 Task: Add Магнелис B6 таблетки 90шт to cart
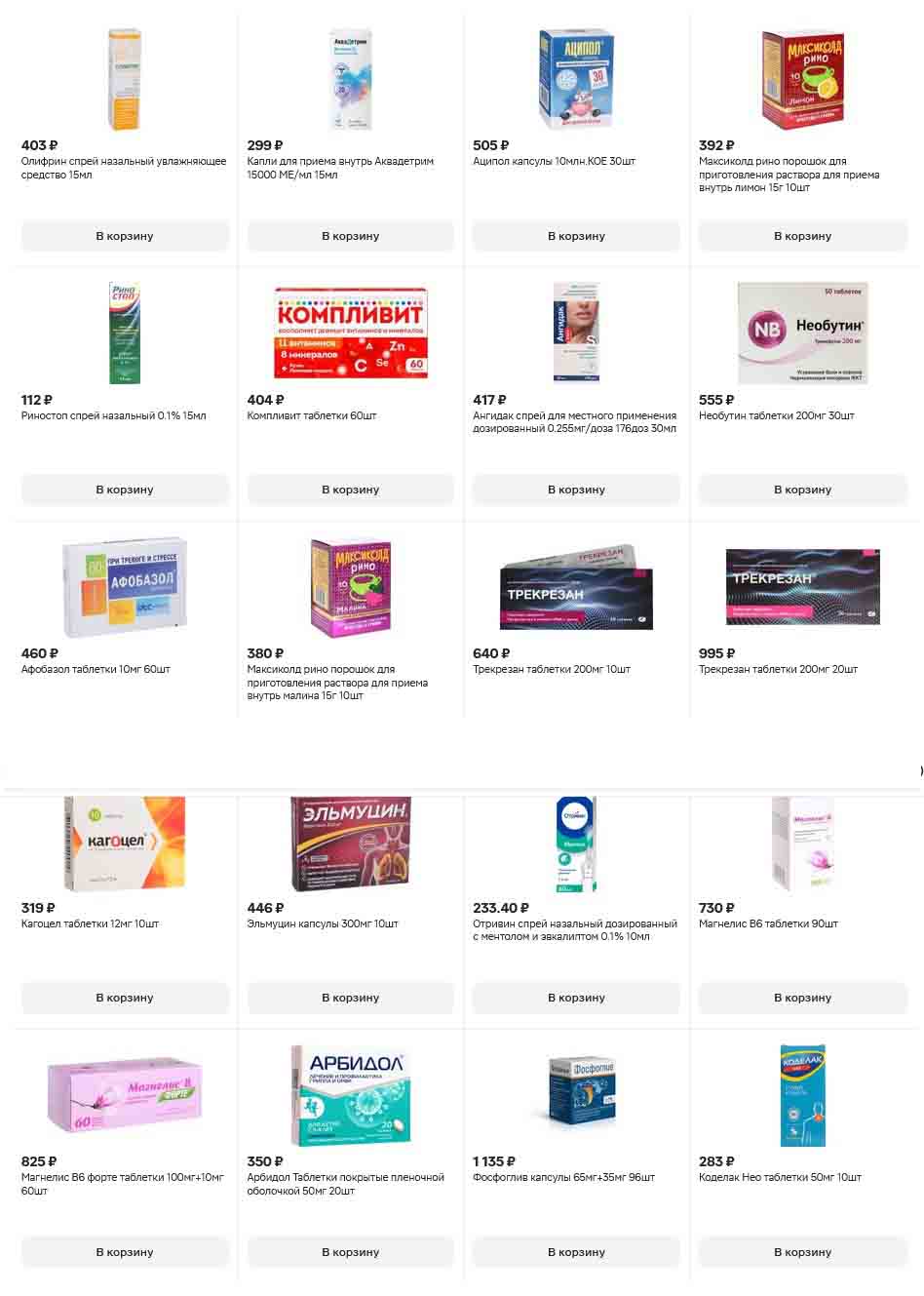point(802,998)
